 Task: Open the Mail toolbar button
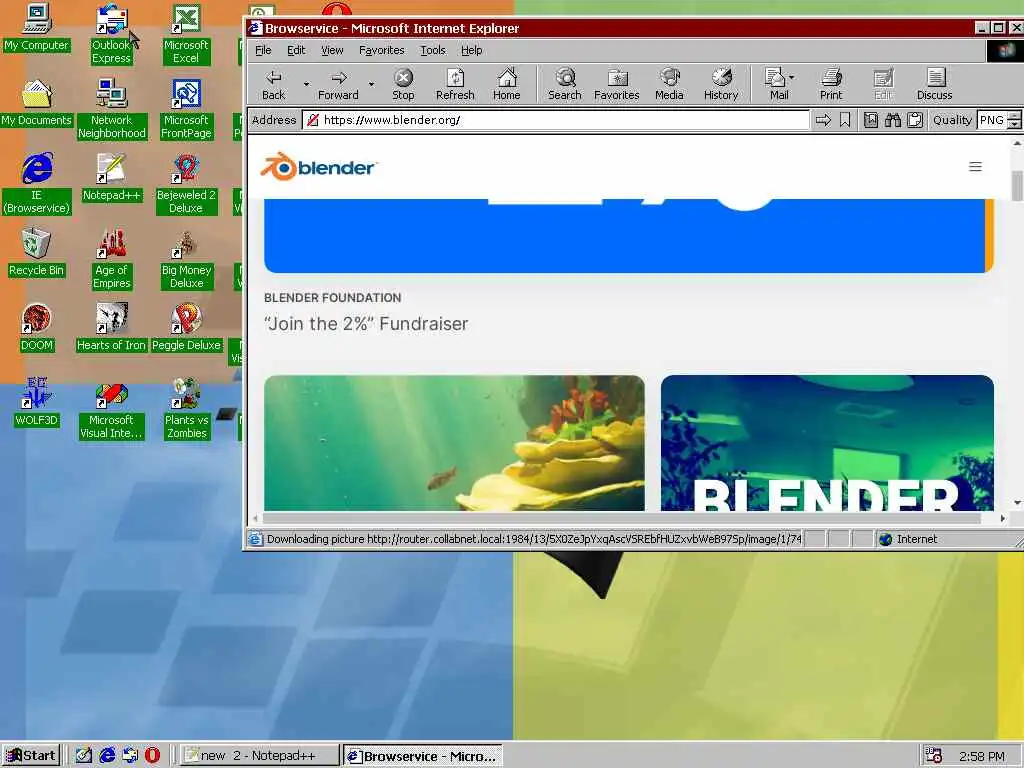pyautogui.click(x=779, y=85)
